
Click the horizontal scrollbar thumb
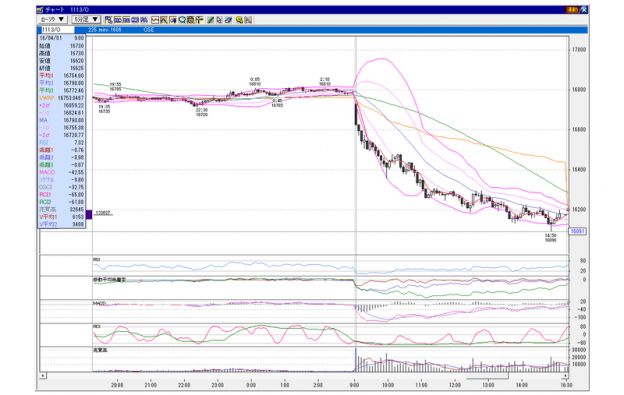488,376
